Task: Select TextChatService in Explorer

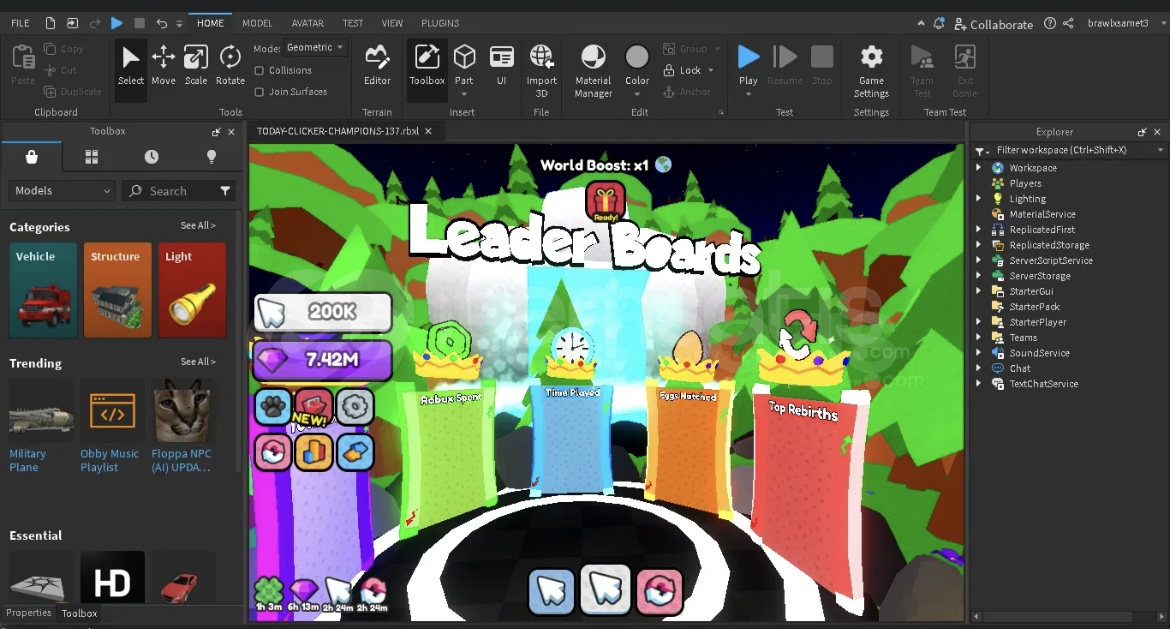Action: 1043,384
